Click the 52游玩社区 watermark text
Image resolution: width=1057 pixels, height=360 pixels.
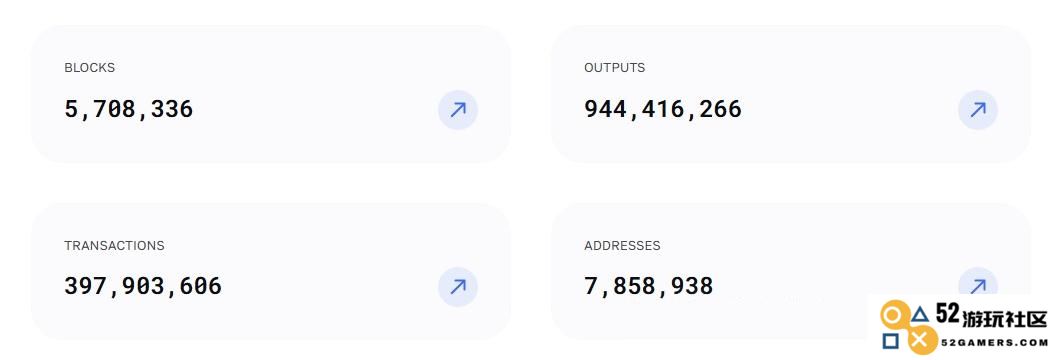[992, 315]
